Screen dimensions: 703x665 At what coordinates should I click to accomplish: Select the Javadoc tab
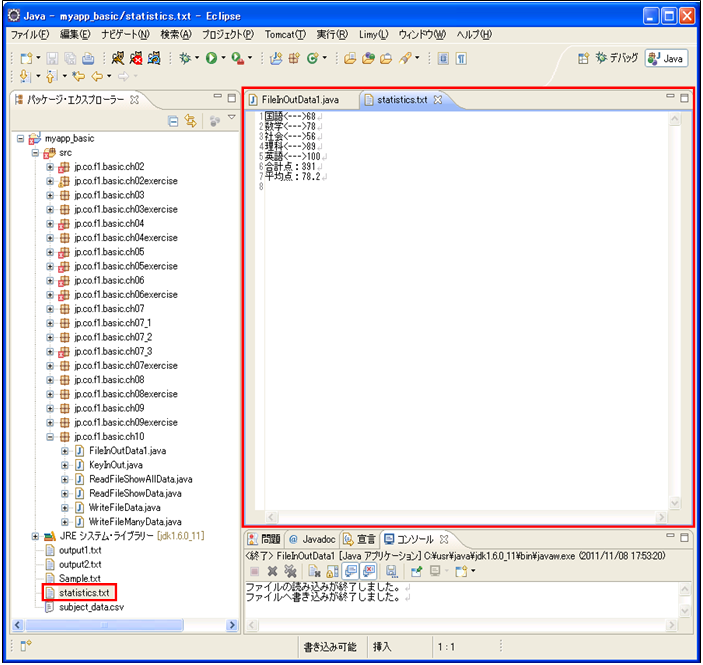click(x=313, y=539)
